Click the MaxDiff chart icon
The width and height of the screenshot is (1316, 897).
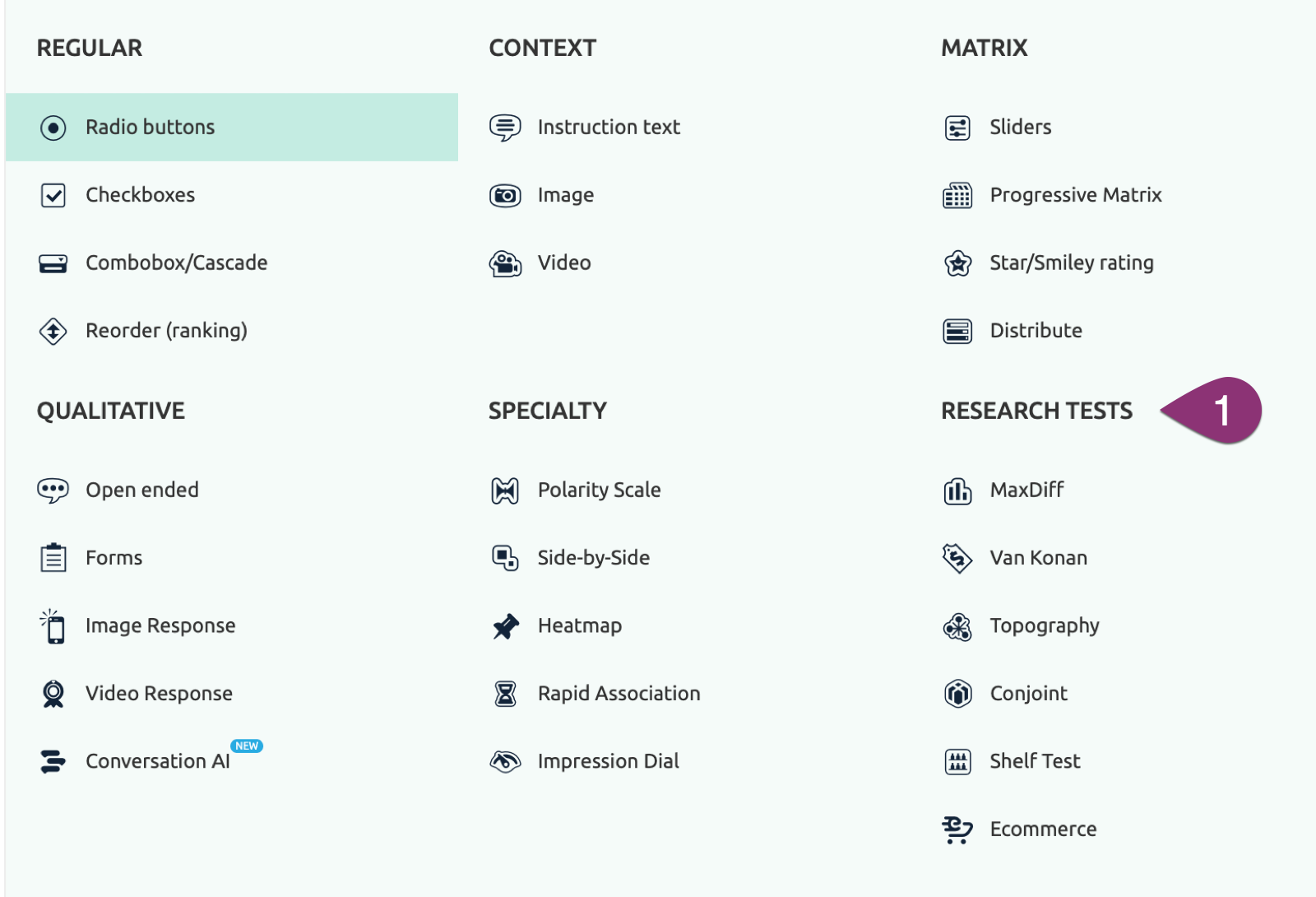957,491
